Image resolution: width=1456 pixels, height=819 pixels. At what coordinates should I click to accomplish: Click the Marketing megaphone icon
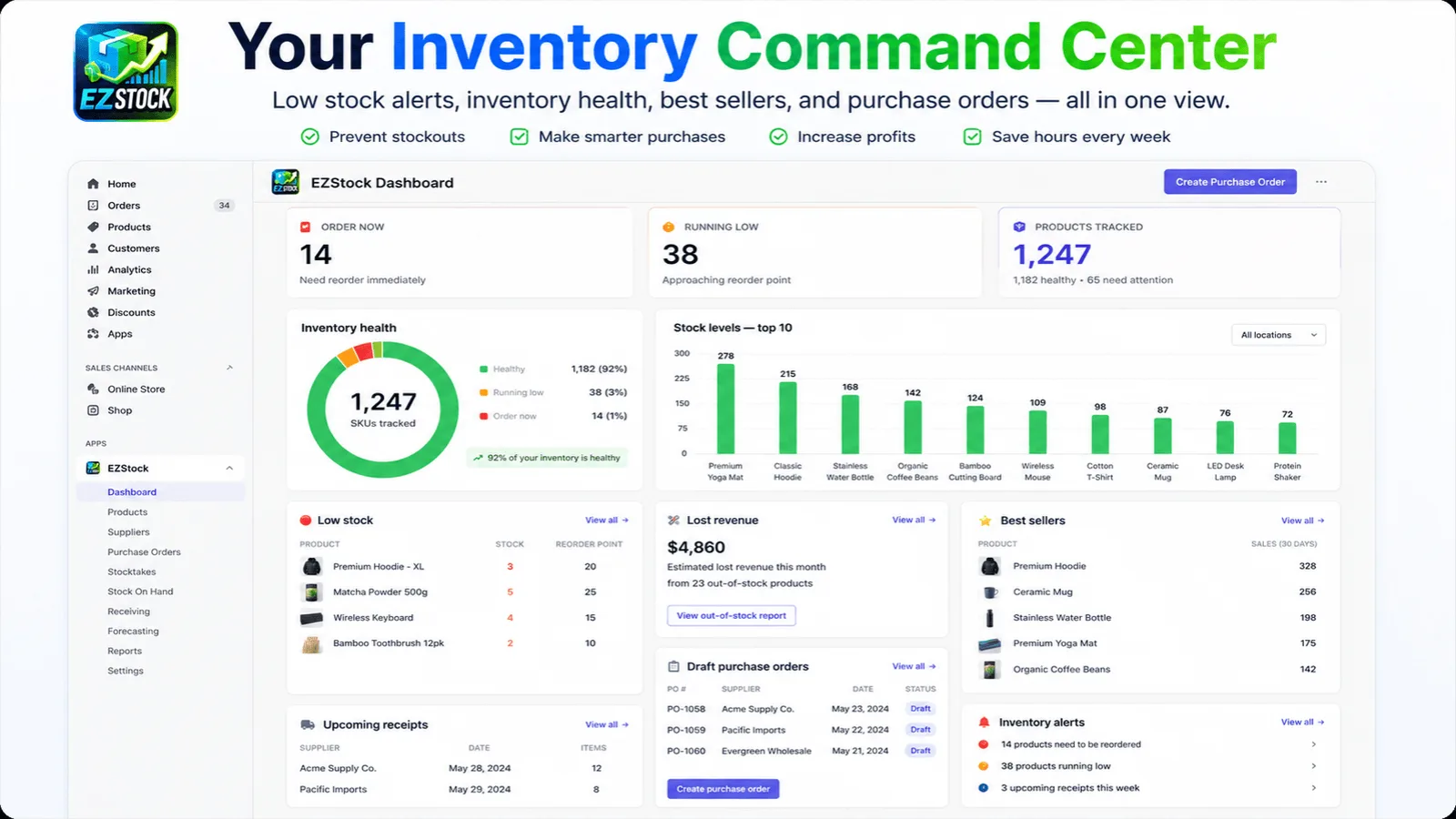tap(93, 291)
